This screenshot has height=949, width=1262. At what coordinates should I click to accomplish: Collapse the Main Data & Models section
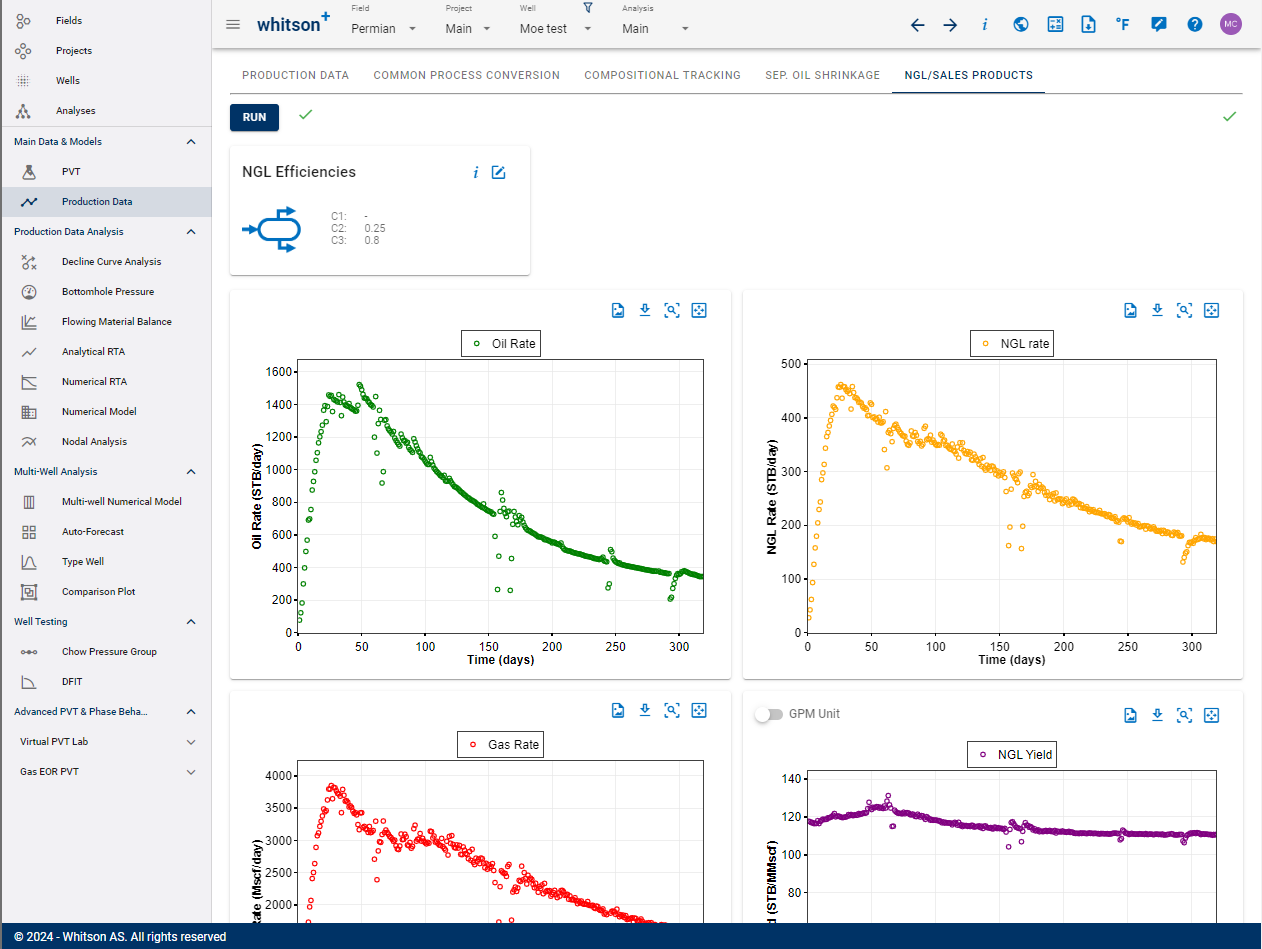coord(191,142)
